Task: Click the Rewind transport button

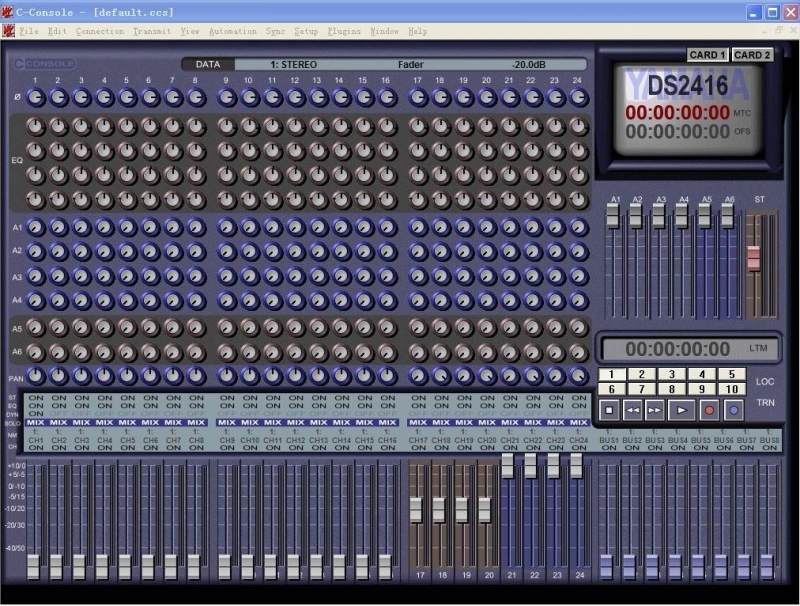Action: pyautogui.click(x=632, y=410)
